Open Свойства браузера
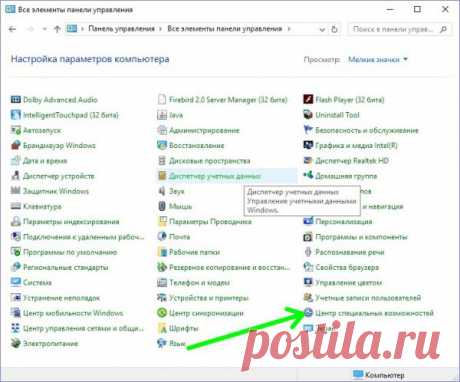Screen dimensions: 460x382 point(347,267)
